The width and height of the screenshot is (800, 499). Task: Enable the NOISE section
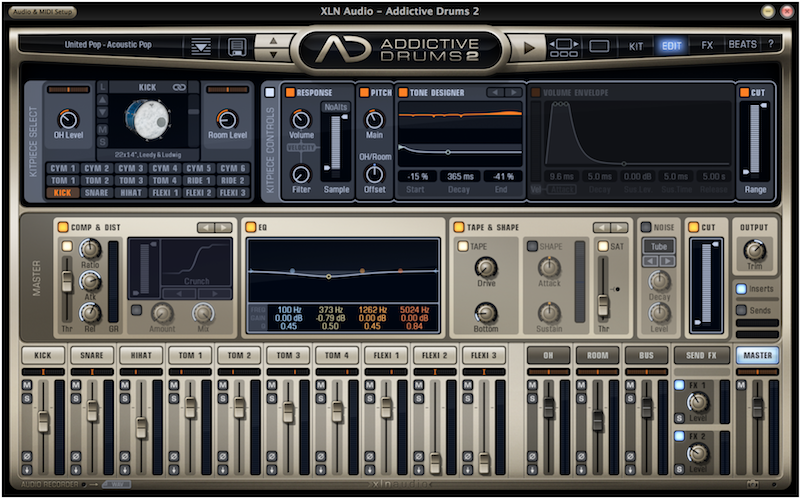[645, 227]
